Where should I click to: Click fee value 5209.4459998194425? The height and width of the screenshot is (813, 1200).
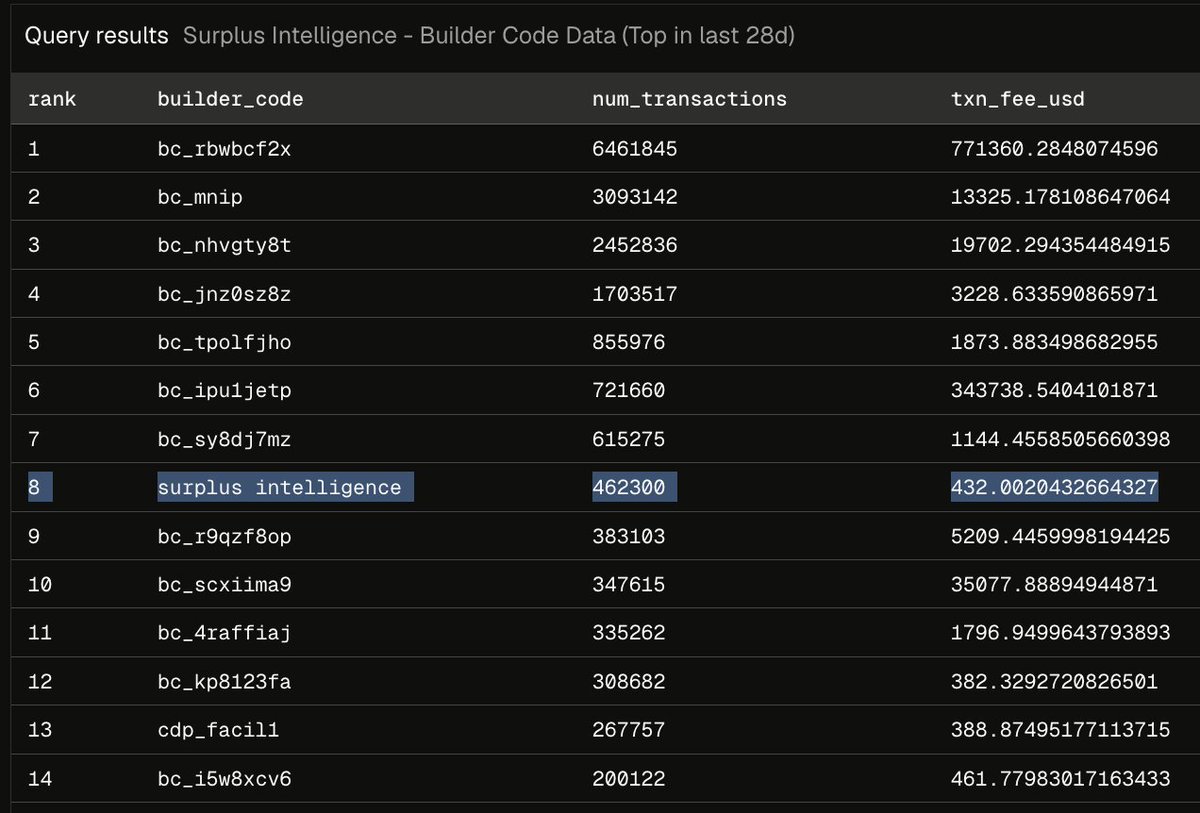(x=1060, y=536)
